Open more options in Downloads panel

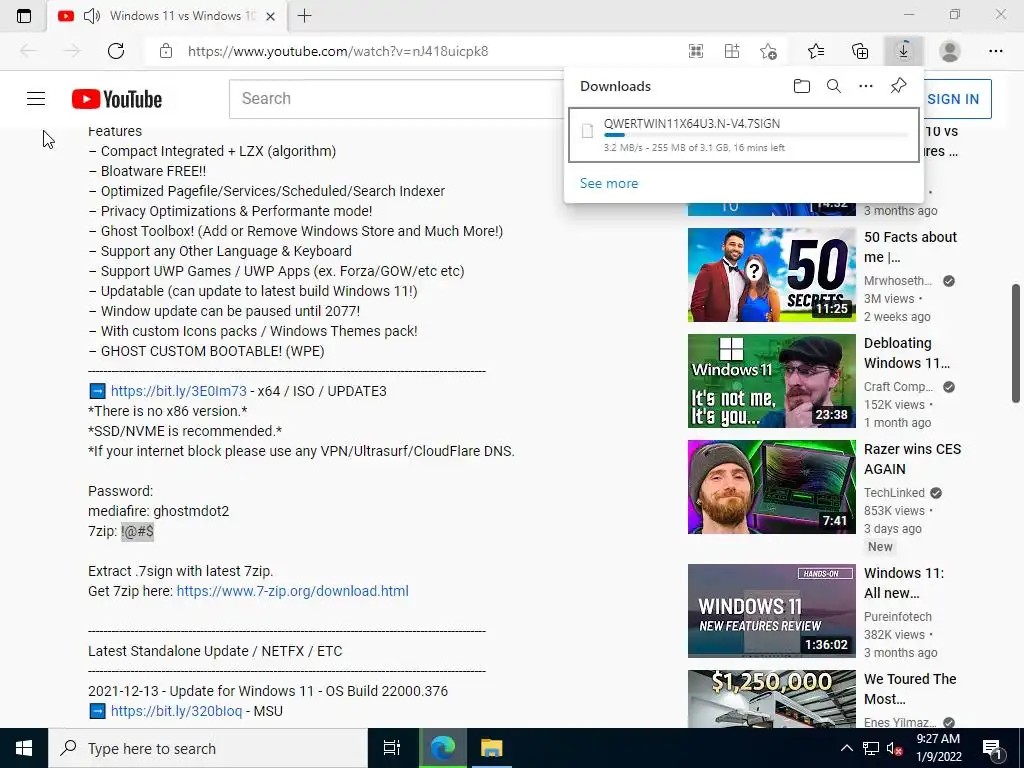(x=866, y=86)
